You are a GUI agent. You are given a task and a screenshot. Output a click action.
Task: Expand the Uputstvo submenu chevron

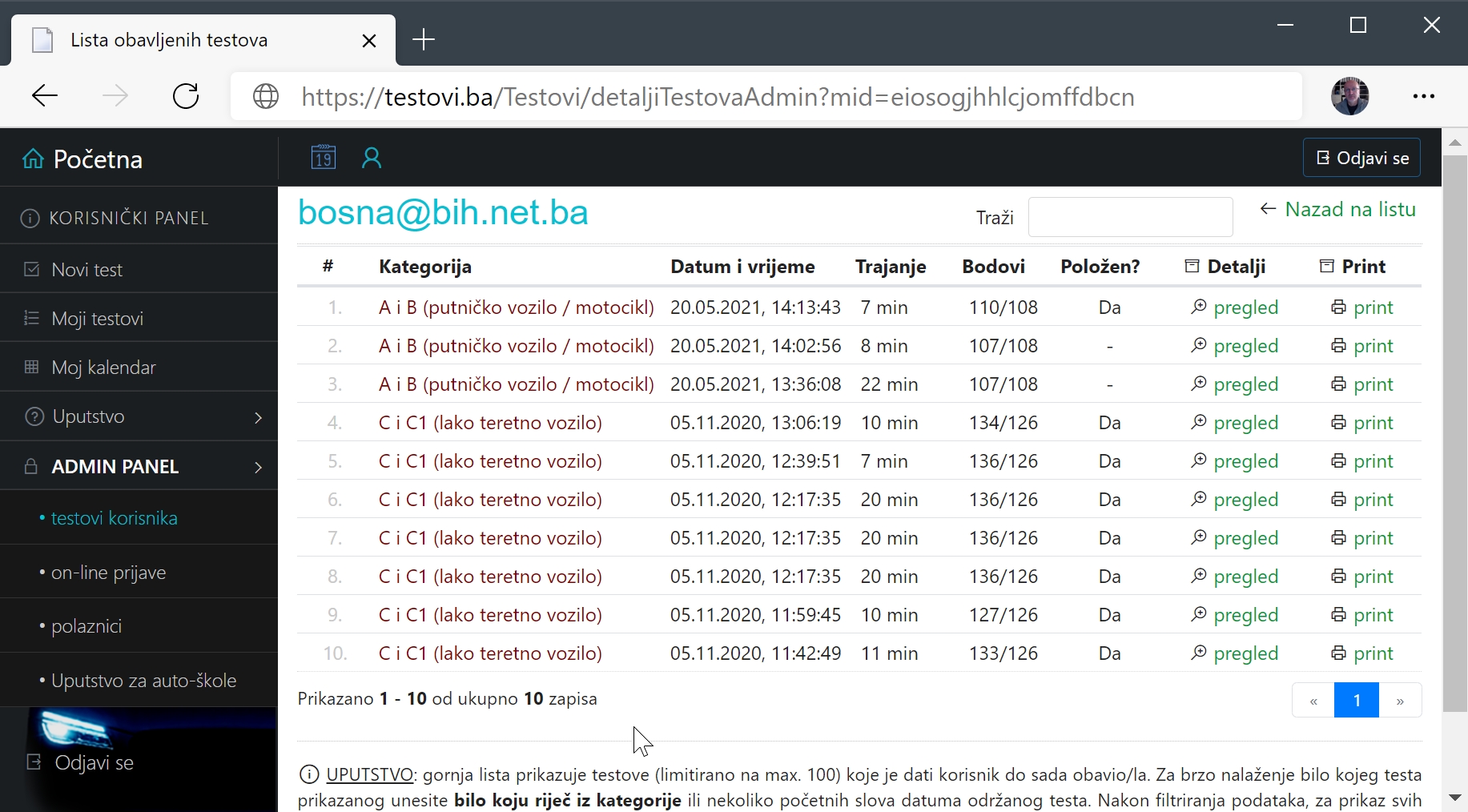[258, 417]
